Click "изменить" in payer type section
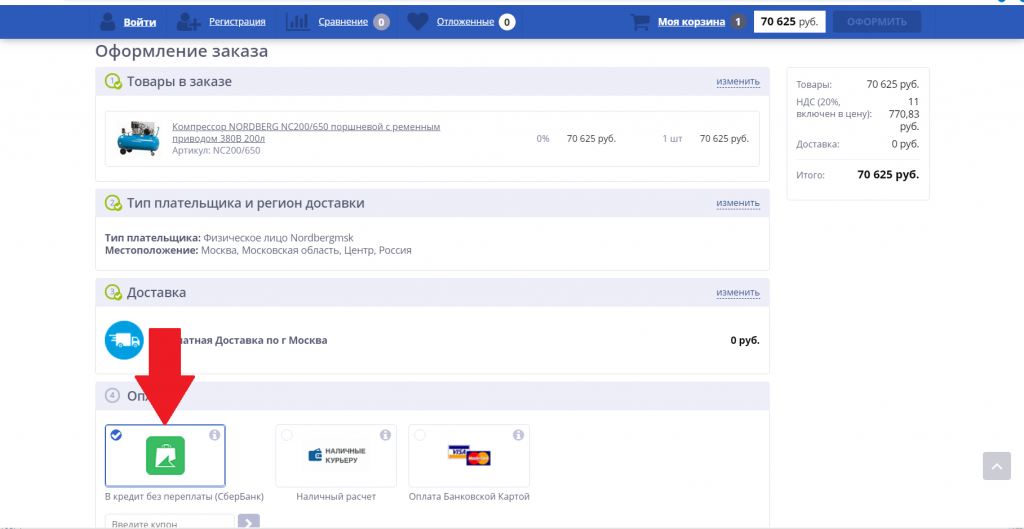The height and width of the screenshot is (529, 1024). (738, 203)
